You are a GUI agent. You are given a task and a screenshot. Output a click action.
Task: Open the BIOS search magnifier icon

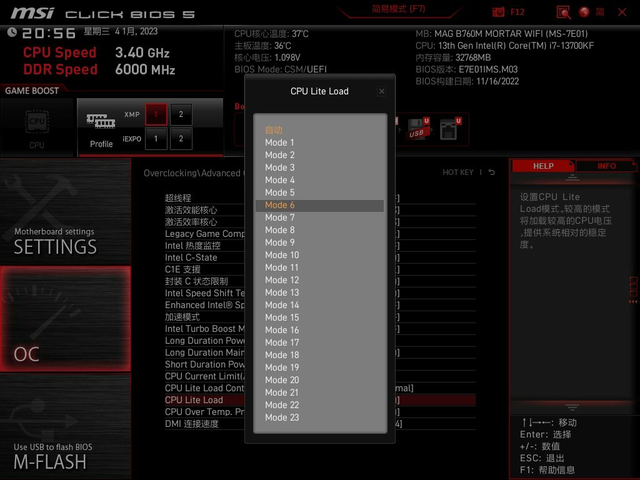pyautogui.click(x=563, y=12)
